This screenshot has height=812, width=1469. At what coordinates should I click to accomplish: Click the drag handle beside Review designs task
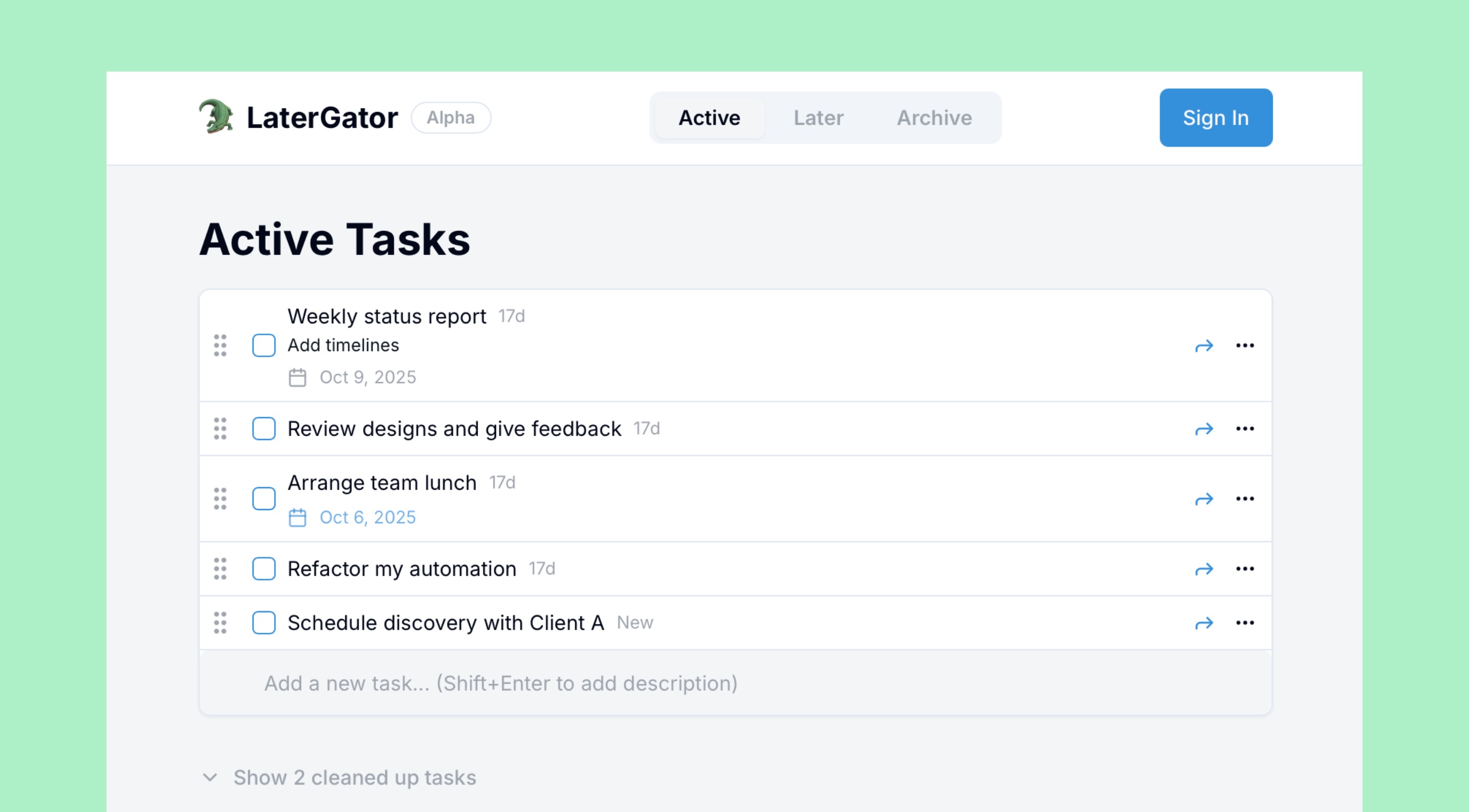[x=221, y=429]
